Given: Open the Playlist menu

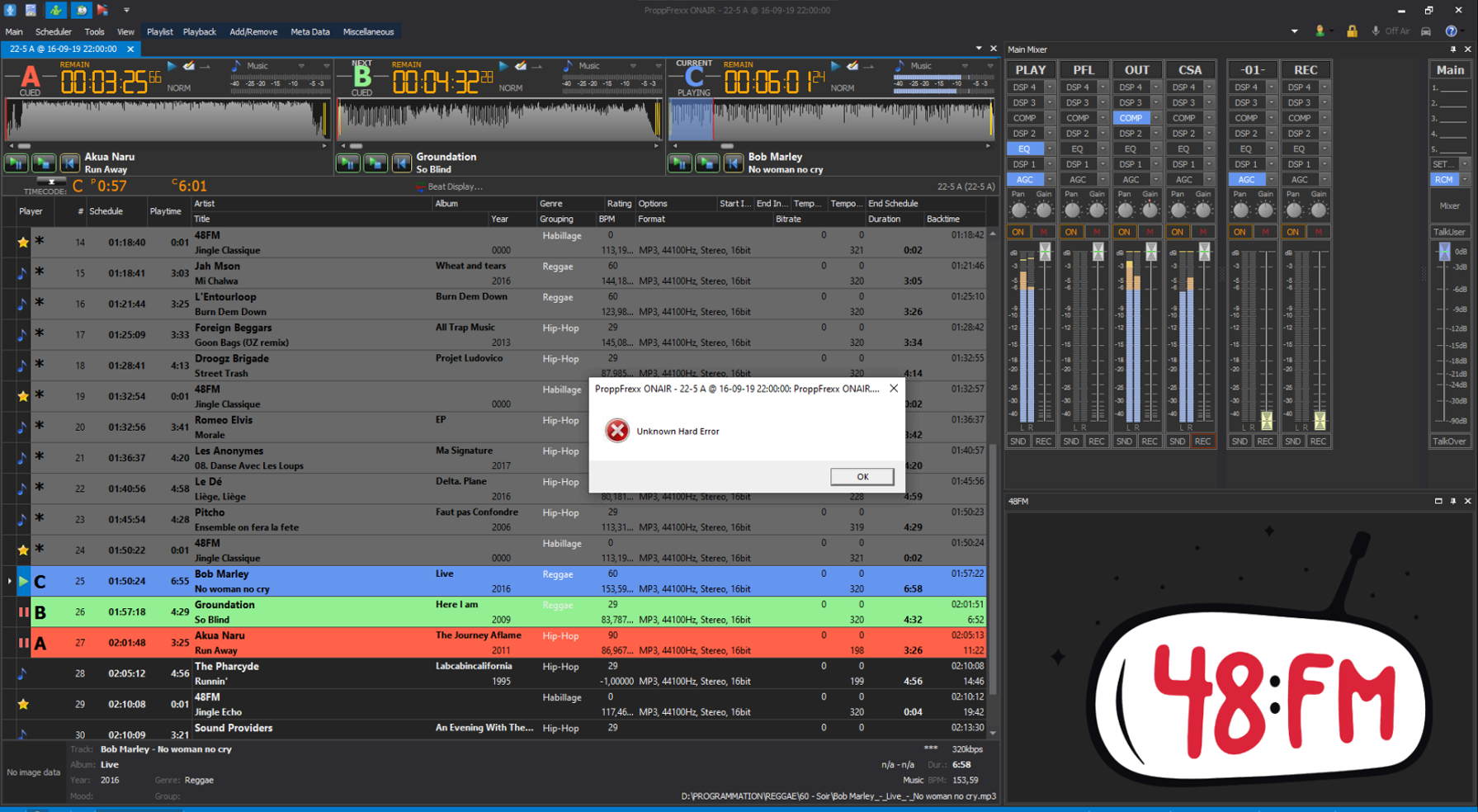Looking at the screenshot, I should click(x=159, y=31).
